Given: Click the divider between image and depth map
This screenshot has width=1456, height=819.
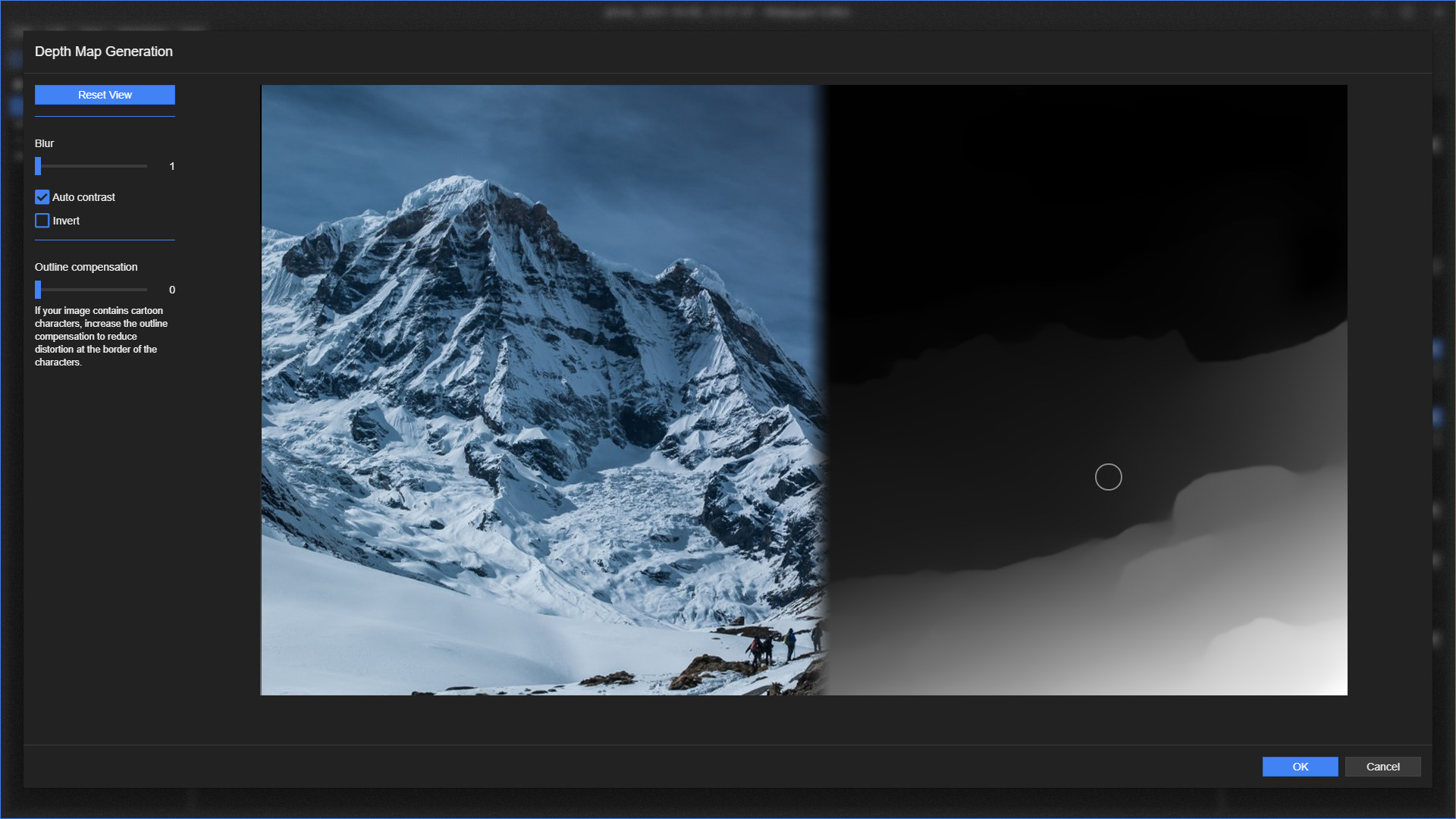Looking at the screenshot, I should click(829, 391).
